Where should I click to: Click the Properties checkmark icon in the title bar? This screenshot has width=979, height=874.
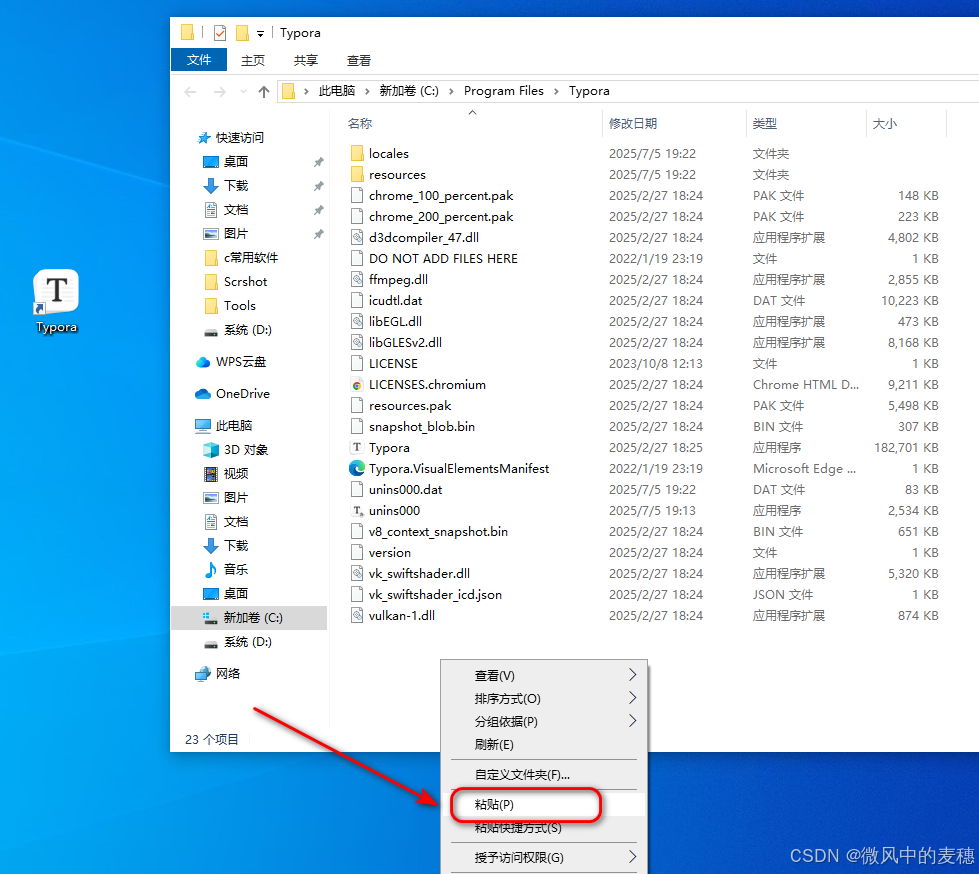pyautogui.click(x=220, y=32)
